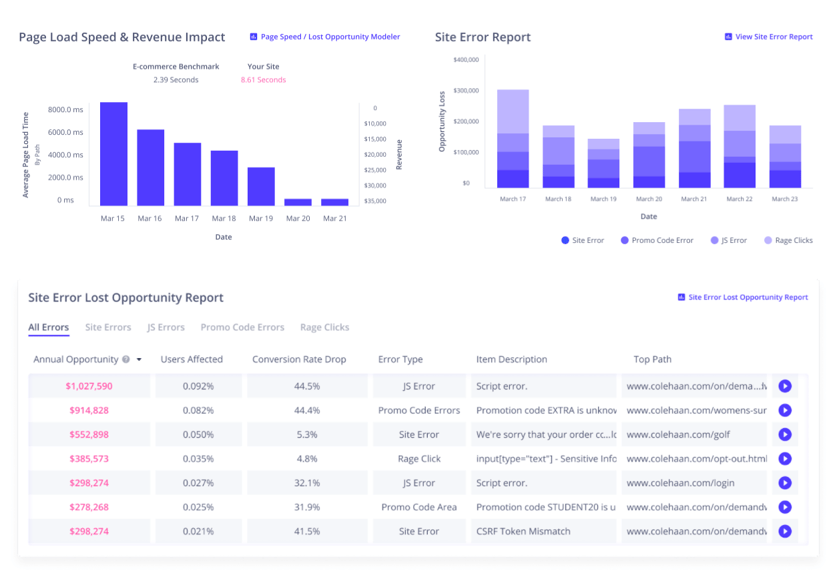Toggle the JS Error legend dot
The width and height of the screenshot is (837, 571).
[x=714, y=240]
